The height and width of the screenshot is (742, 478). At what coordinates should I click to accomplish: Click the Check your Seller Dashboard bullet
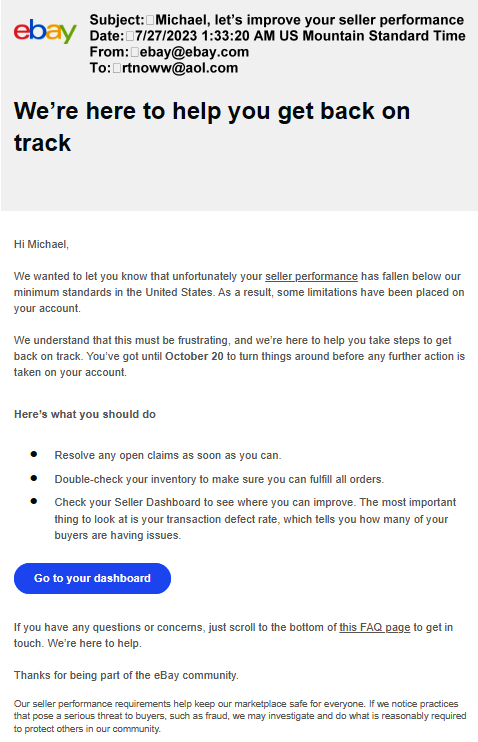(255, 519)
